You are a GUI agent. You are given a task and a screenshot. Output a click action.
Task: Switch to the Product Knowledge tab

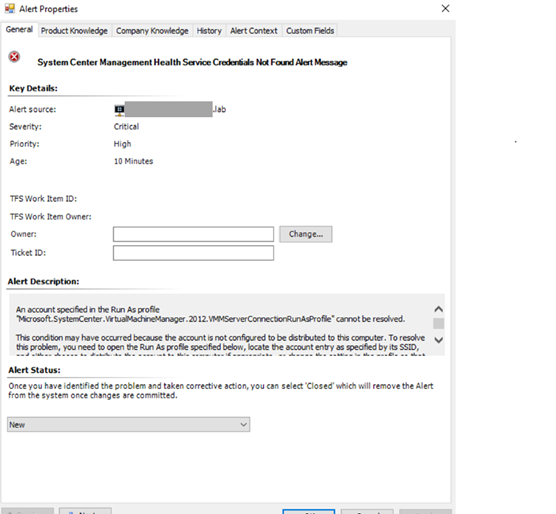pyautogui.click(x=74, y=31)
